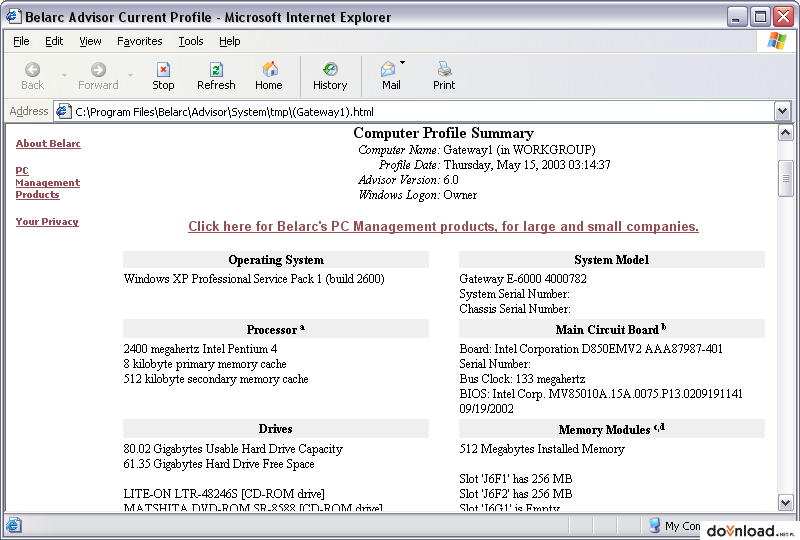
Task: Refresh the page using the Refresh icon
Action: pyautogui.click(x=216, y=69)
